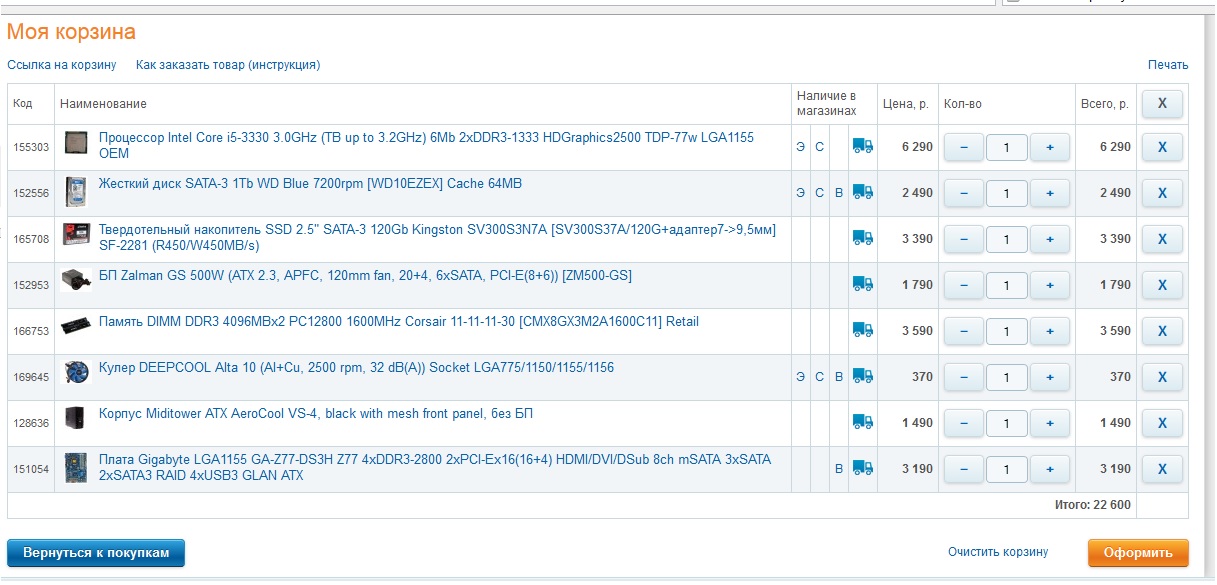This screenshot has height=585, width=1217.
Task: Decrease quantity of WD Blue hard disk
Action: (964, 193)
